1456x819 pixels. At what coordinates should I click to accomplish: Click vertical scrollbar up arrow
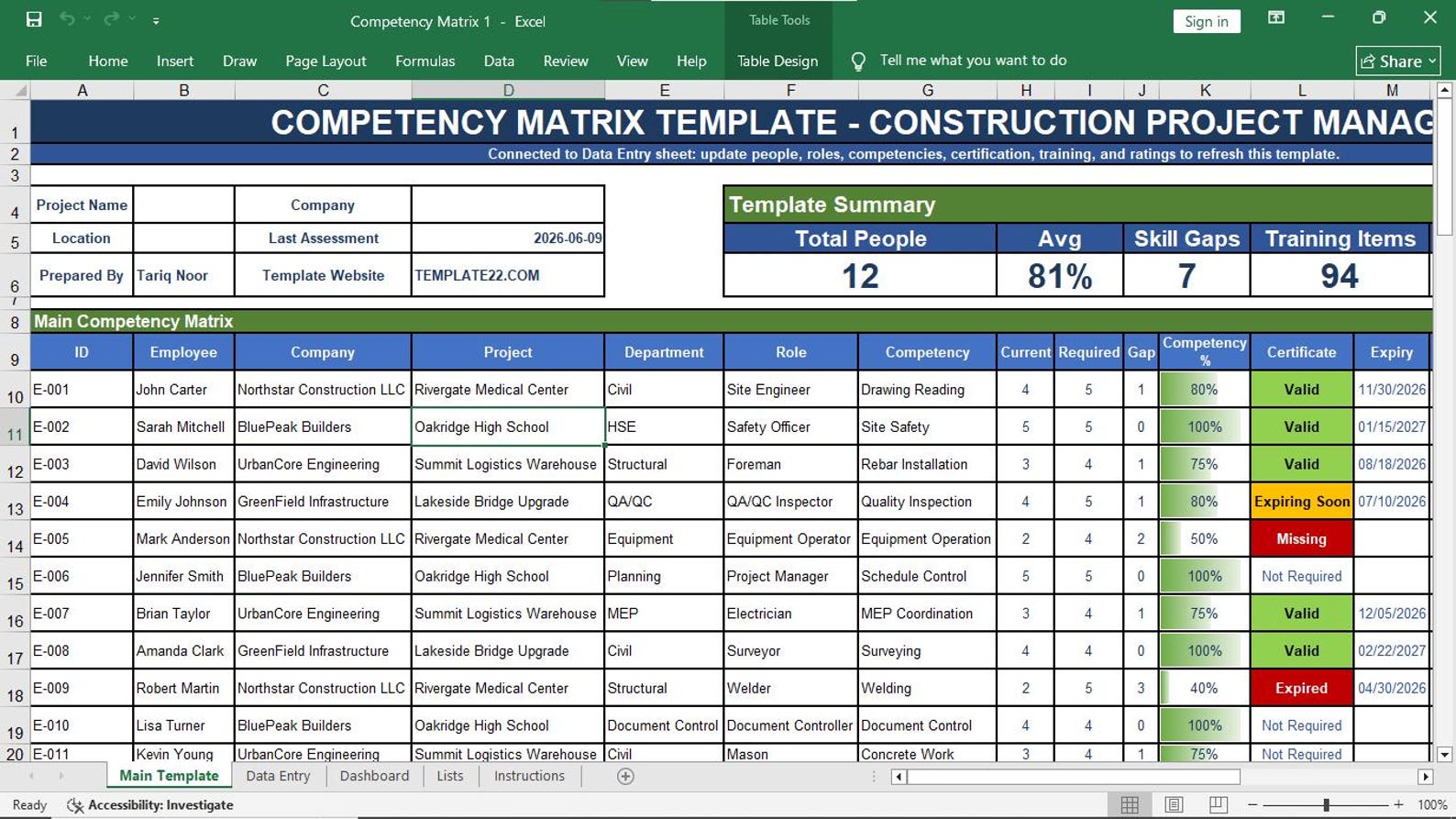click(1444, 90)
